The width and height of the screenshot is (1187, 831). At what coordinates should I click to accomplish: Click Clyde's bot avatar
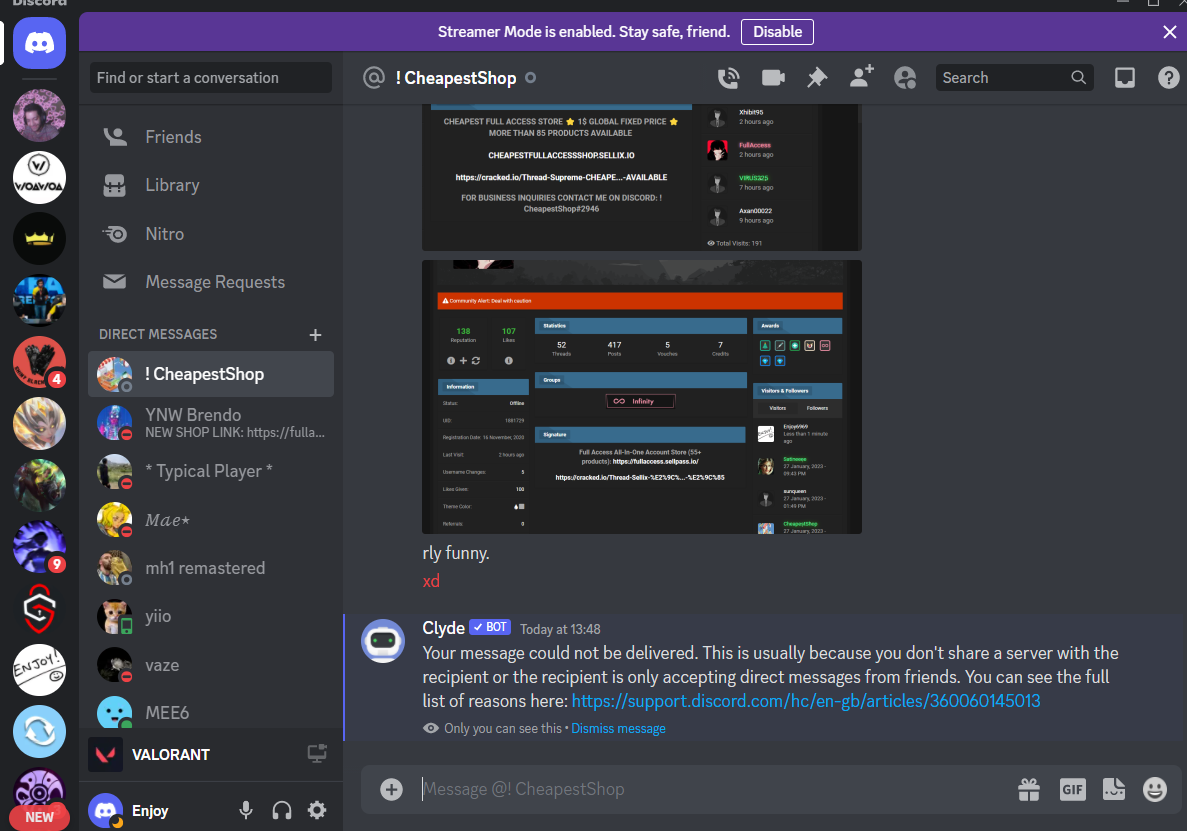click(383, 641)
